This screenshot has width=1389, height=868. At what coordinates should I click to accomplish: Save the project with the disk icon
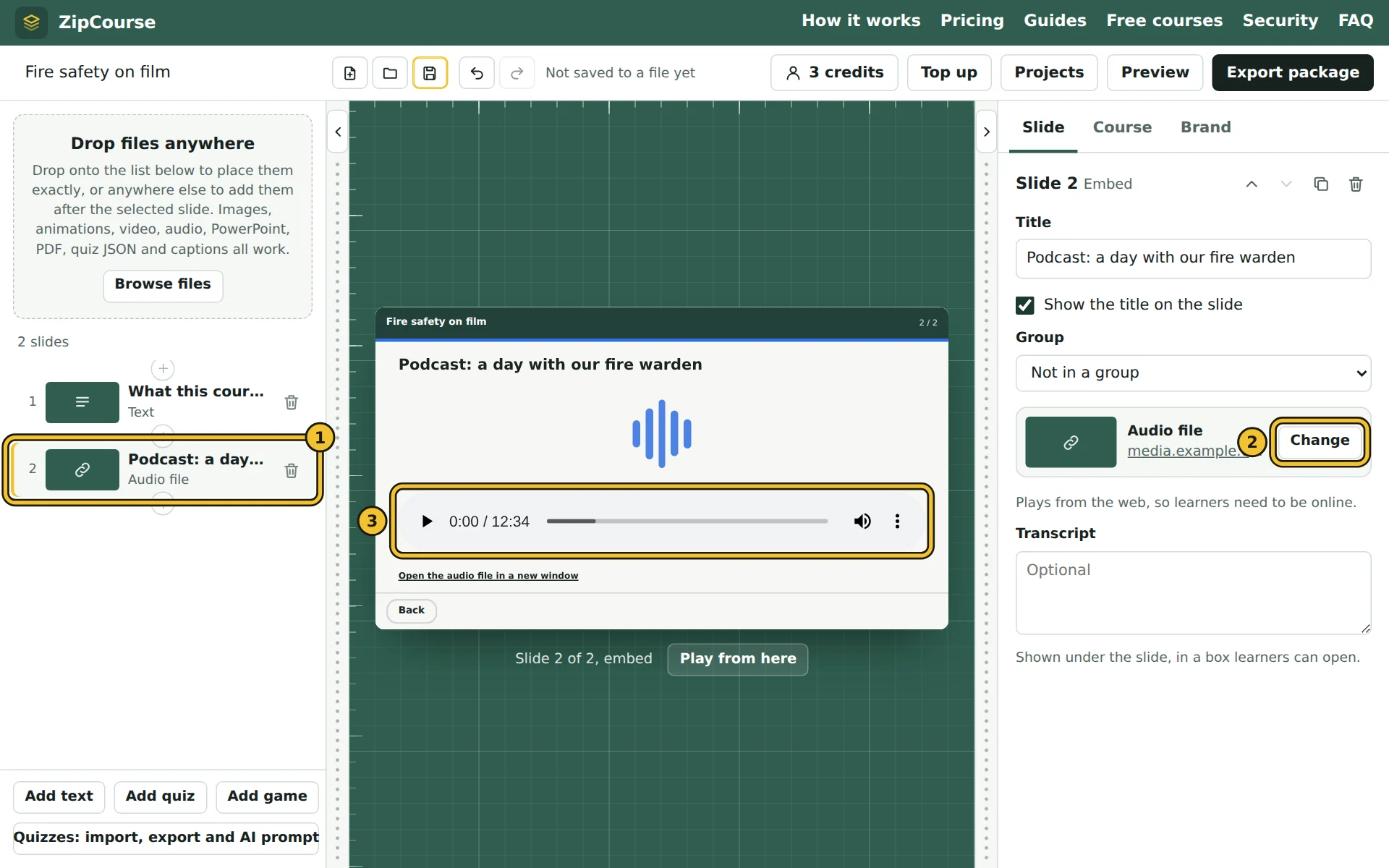point(430,73)
